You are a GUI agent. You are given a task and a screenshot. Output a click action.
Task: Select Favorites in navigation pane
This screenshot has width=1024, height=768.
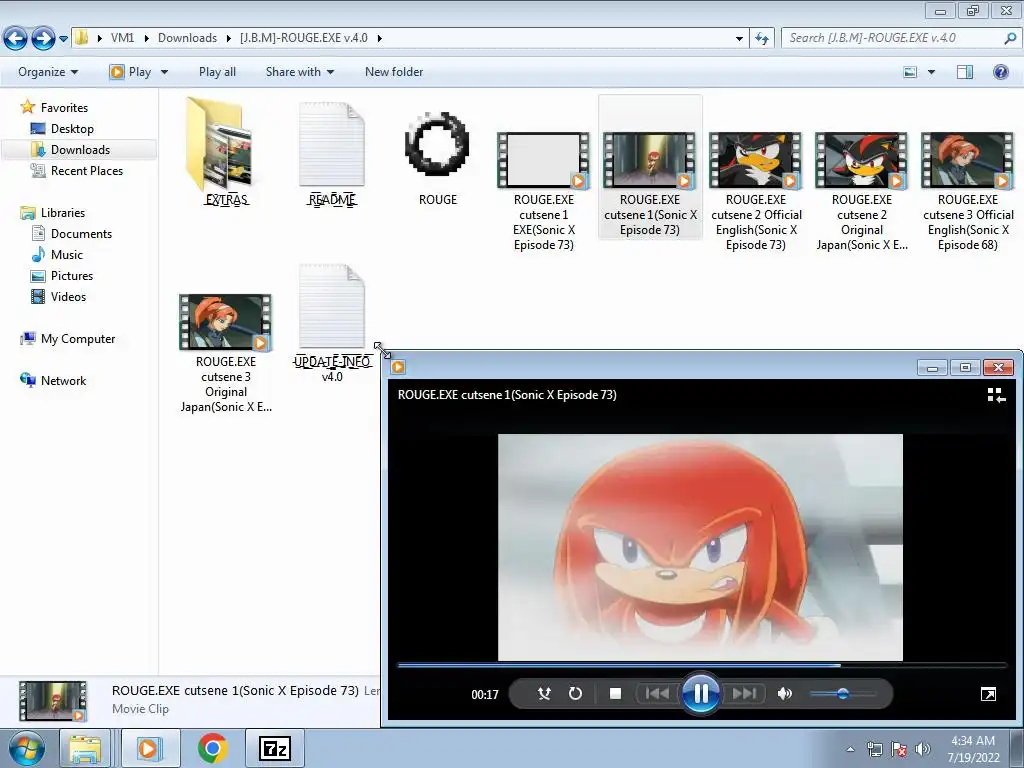click(64, 108)
